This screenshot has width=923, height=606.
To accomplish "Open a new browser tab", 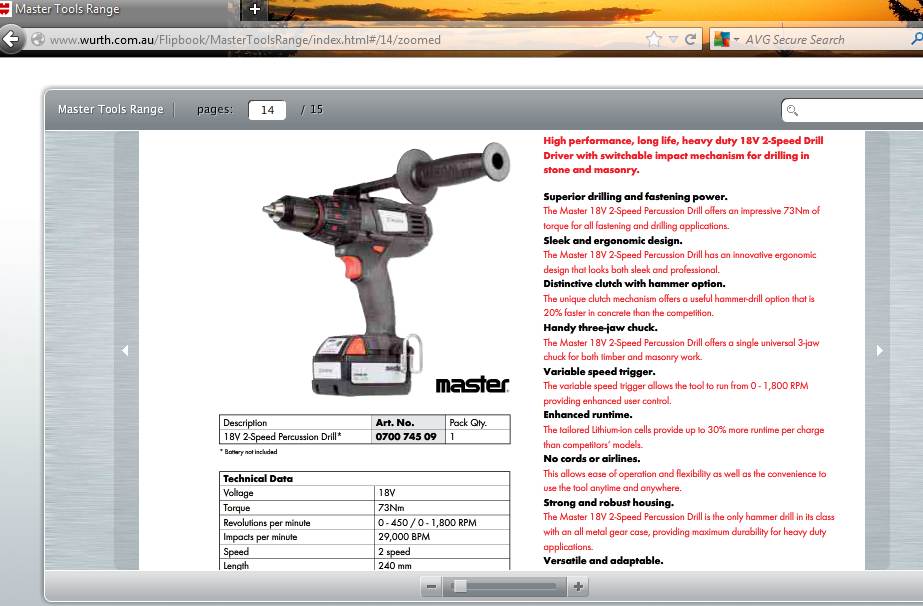I will pyautogui.click(x=255, y=9).
